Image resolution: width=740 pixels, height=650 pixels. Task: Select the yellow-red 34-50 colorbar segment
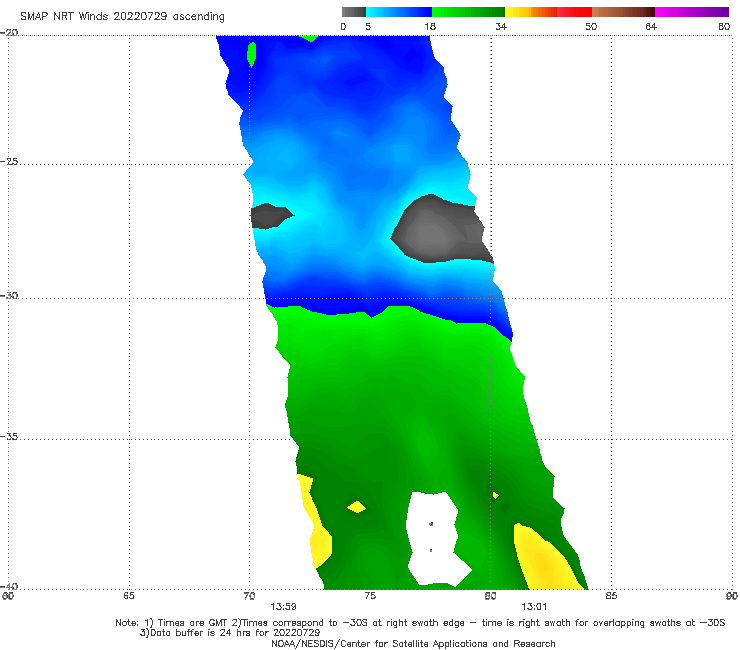(548, 12)
